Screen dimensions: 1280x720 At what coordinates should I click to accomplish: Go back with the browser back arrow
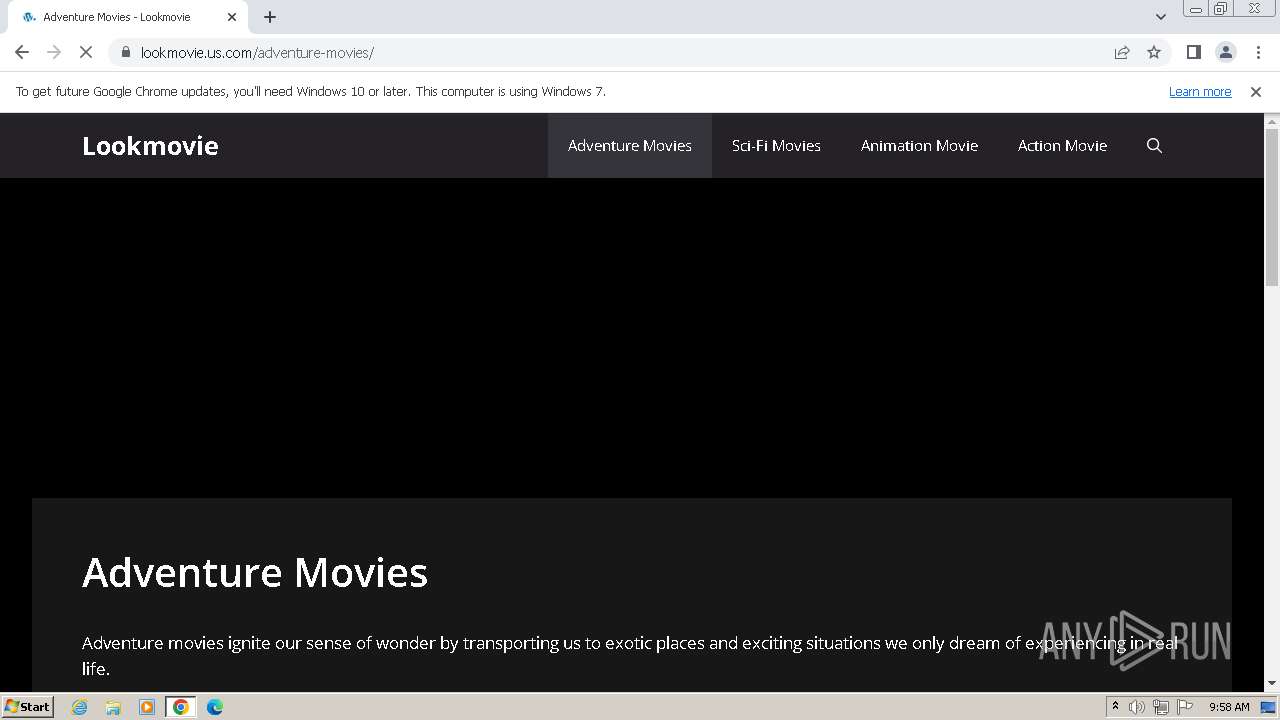(x=22, y=53)
